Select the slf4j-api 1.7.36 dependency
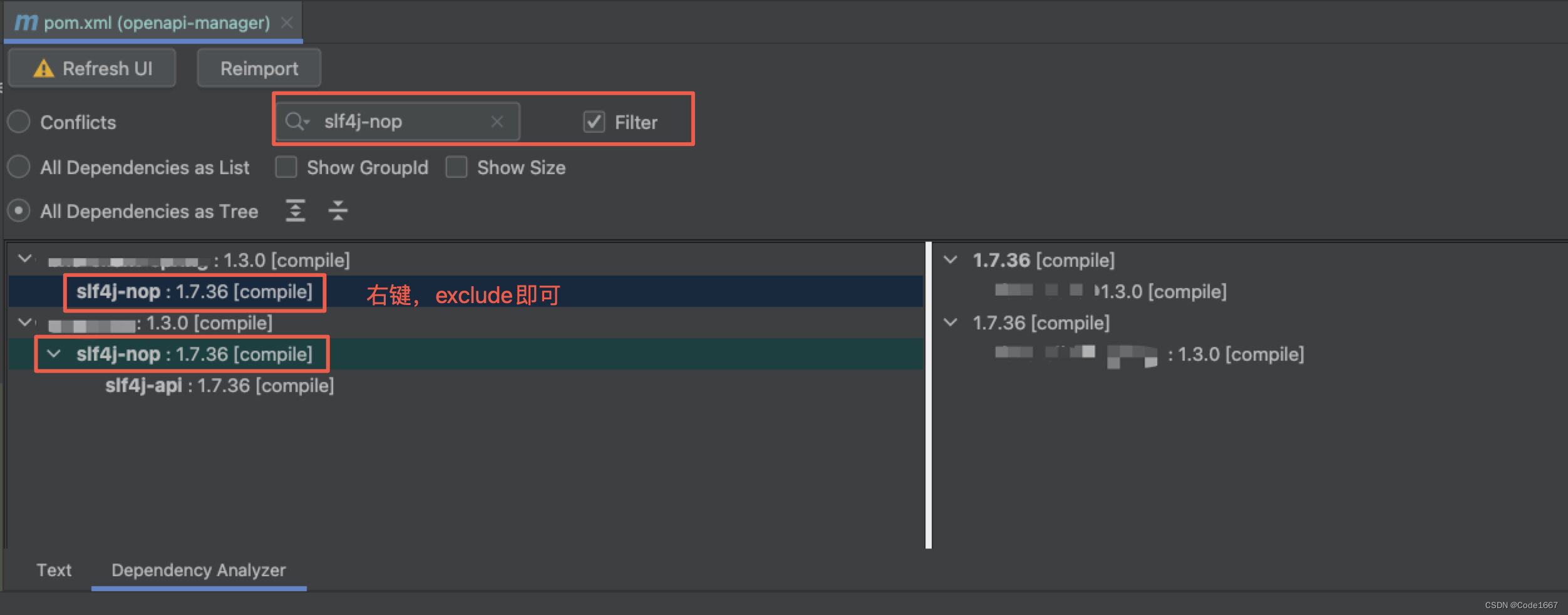The height and width of the screenshot is (615, 1568). click(219, 386)
